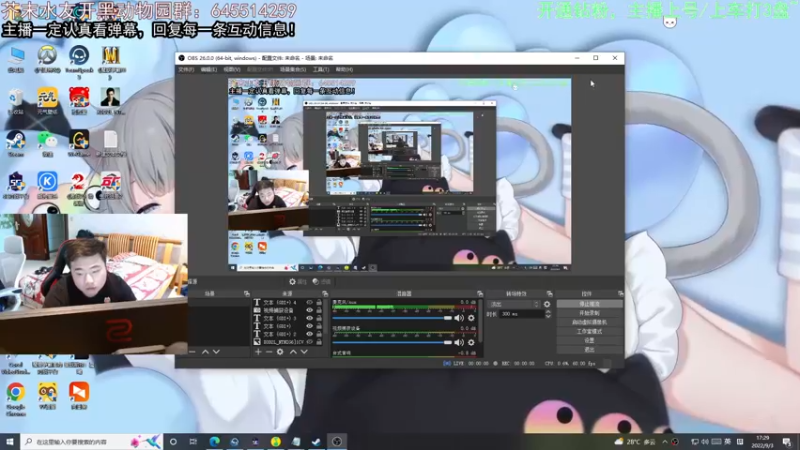Open the OBS 视图(V) menu
The image size is (800, 450).
[231, 69]
